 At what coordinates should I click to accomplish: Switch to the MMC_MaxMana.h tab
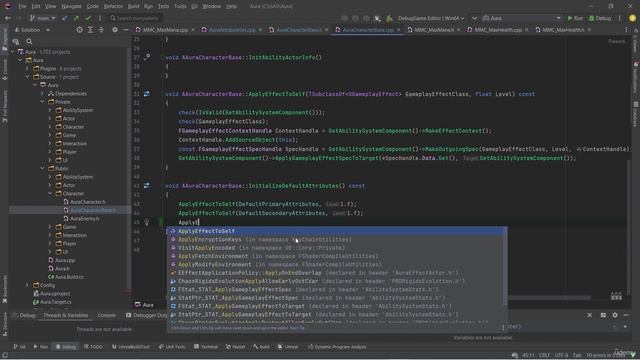pyautogui.click(x=434, y=30)
